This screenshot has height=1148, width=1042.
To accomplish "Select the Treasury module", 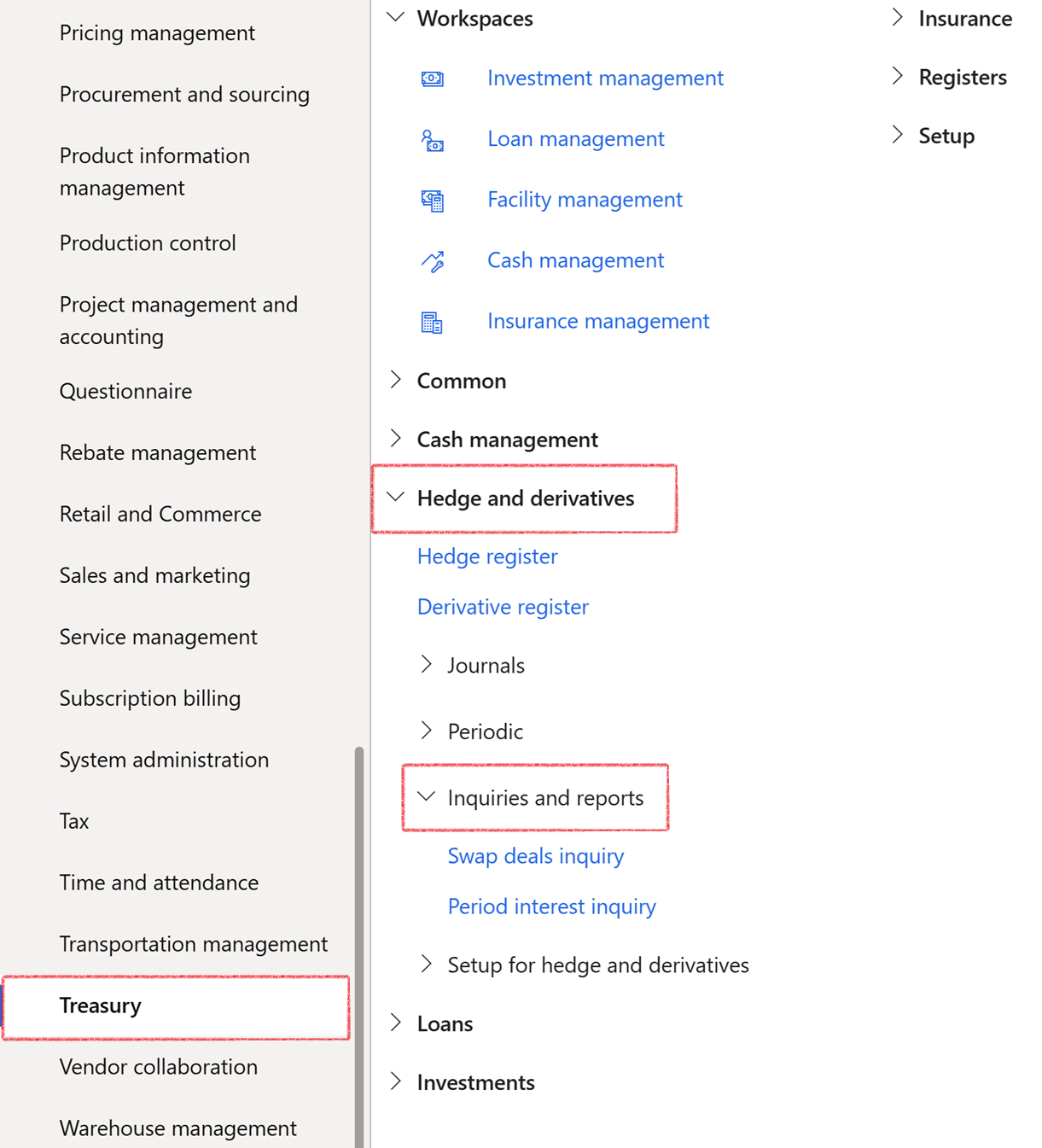I will 176,1005.
